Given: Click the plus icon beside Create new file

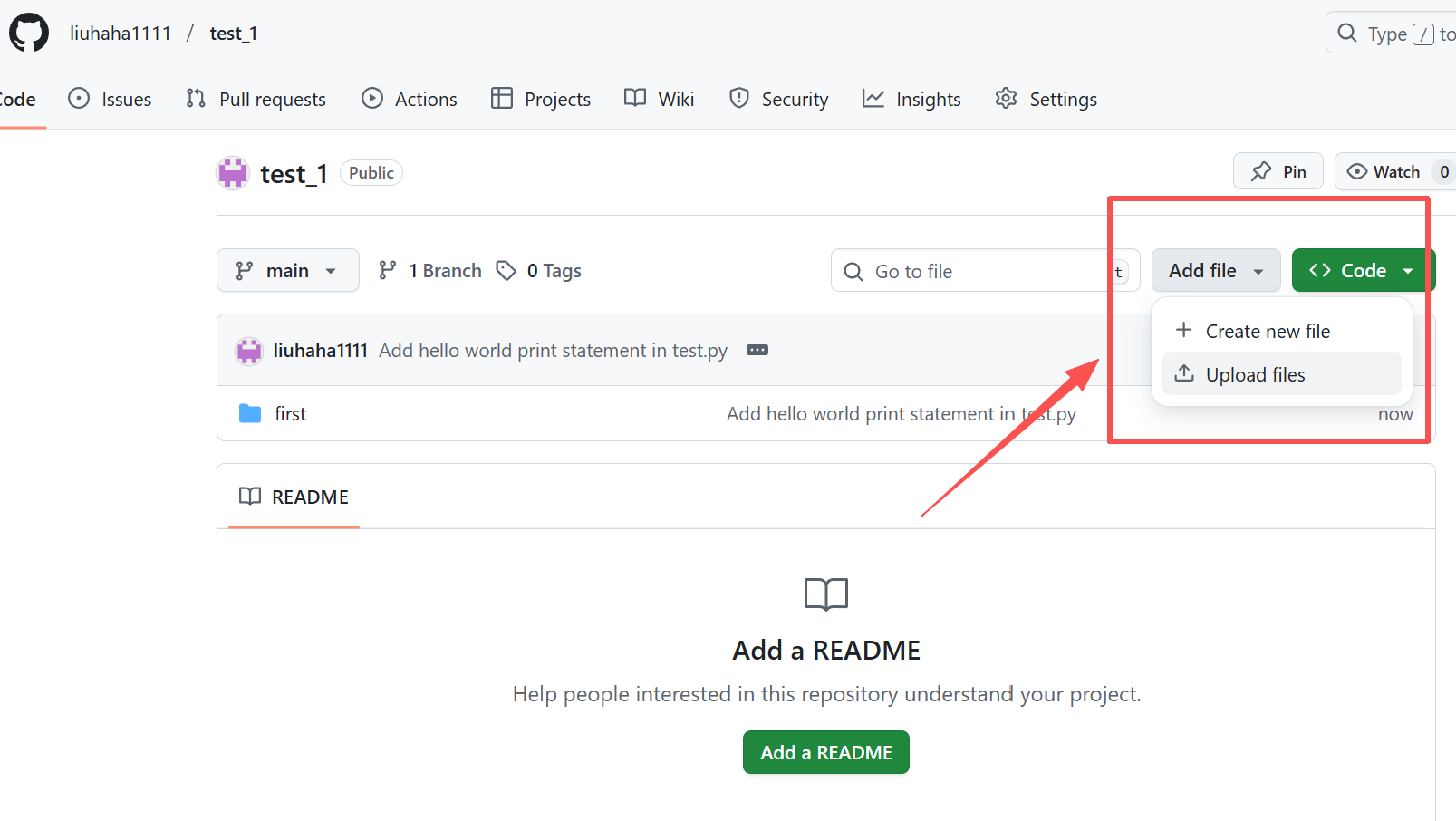Looking at the screenshot, I should click(1183, 330).
